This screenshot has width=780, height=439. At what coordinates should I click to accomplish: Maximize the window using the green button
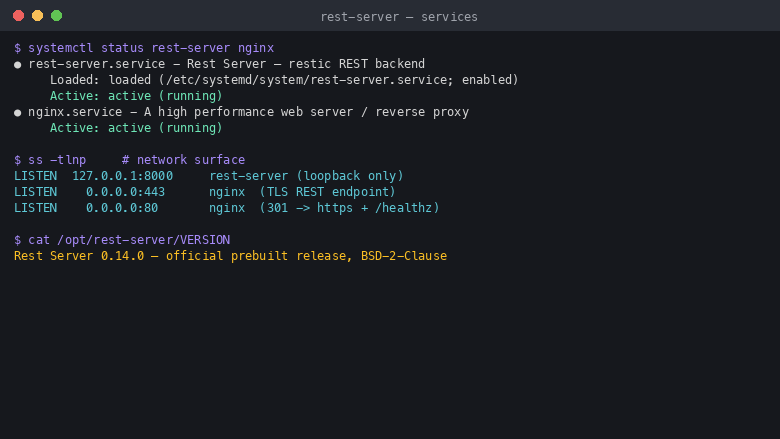57,16
